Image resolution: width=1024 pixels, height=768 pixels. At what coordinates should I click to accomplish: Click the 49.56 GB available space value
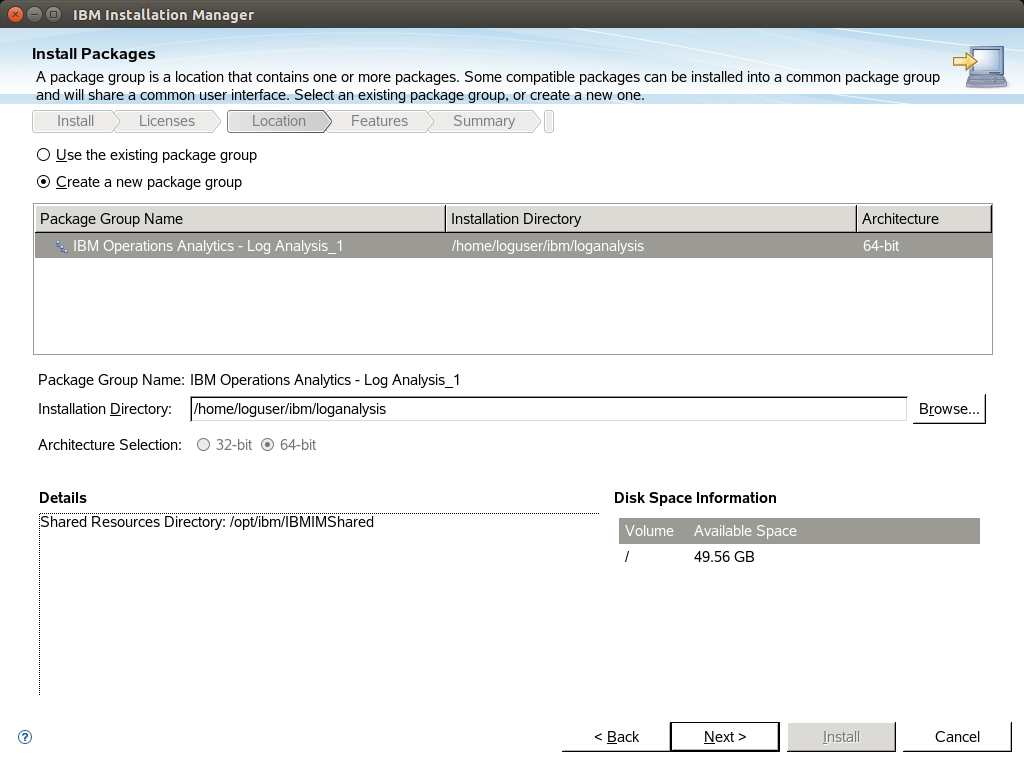coord(724,557)
